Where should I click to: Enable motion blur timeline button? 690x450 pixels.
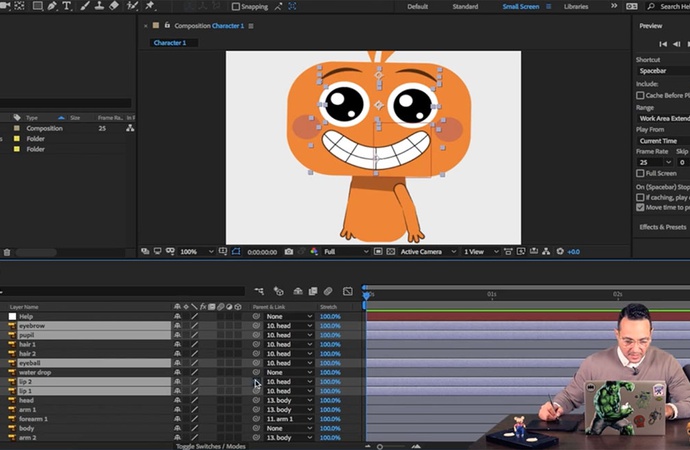click(x=328, y=291)
